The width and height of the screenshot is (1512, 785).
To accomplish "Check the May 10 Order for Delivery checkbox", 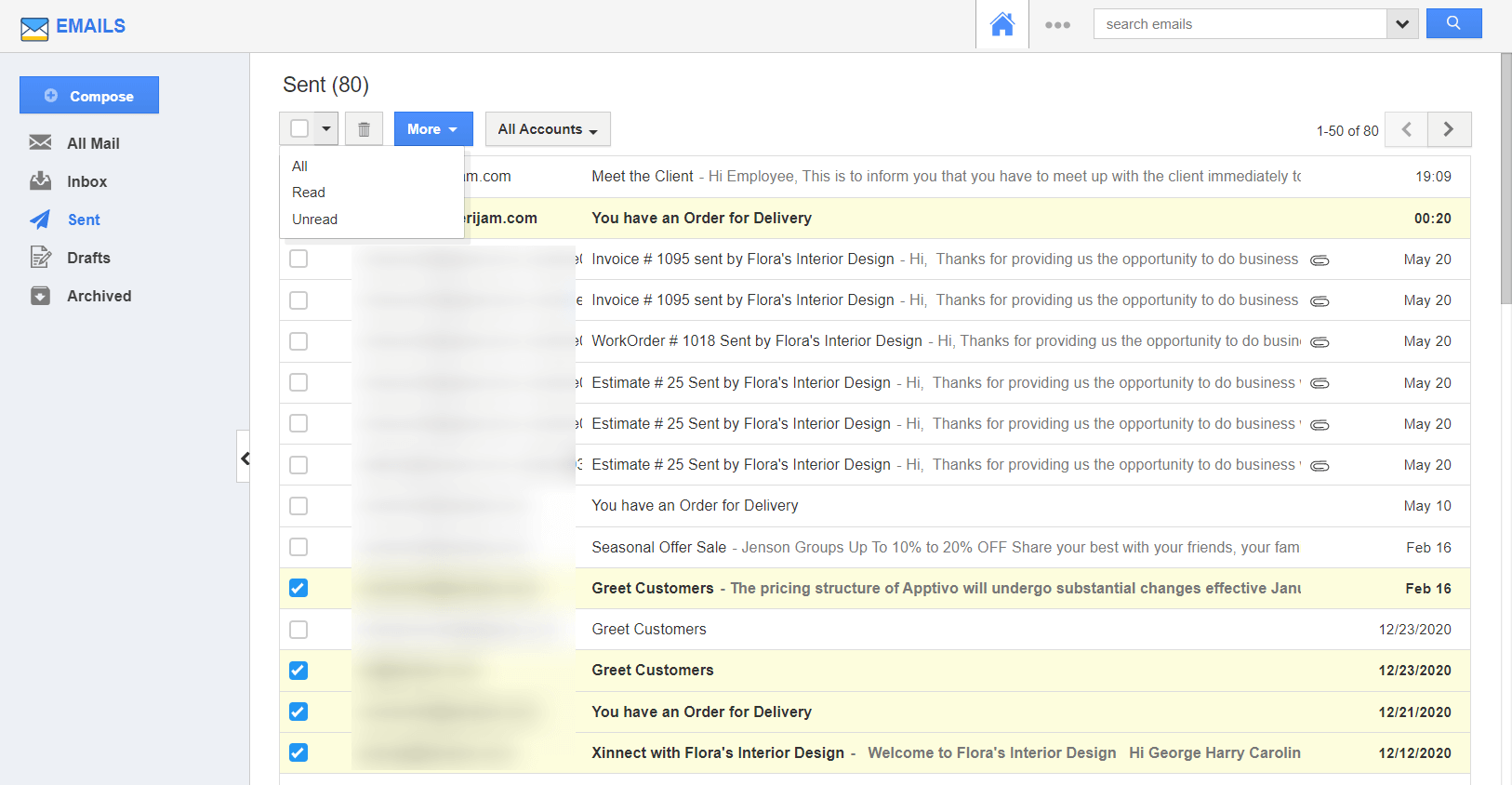I will tap(298, 506).
